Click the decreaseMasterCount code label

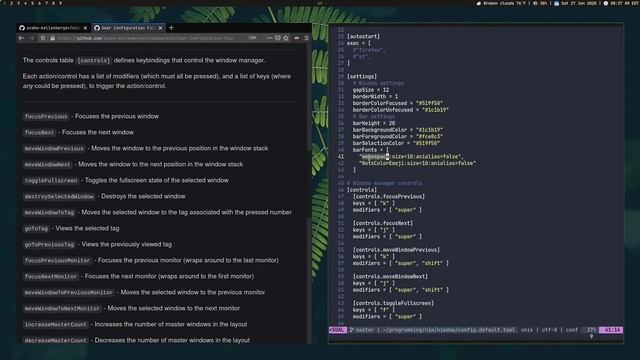coord(56,340)
